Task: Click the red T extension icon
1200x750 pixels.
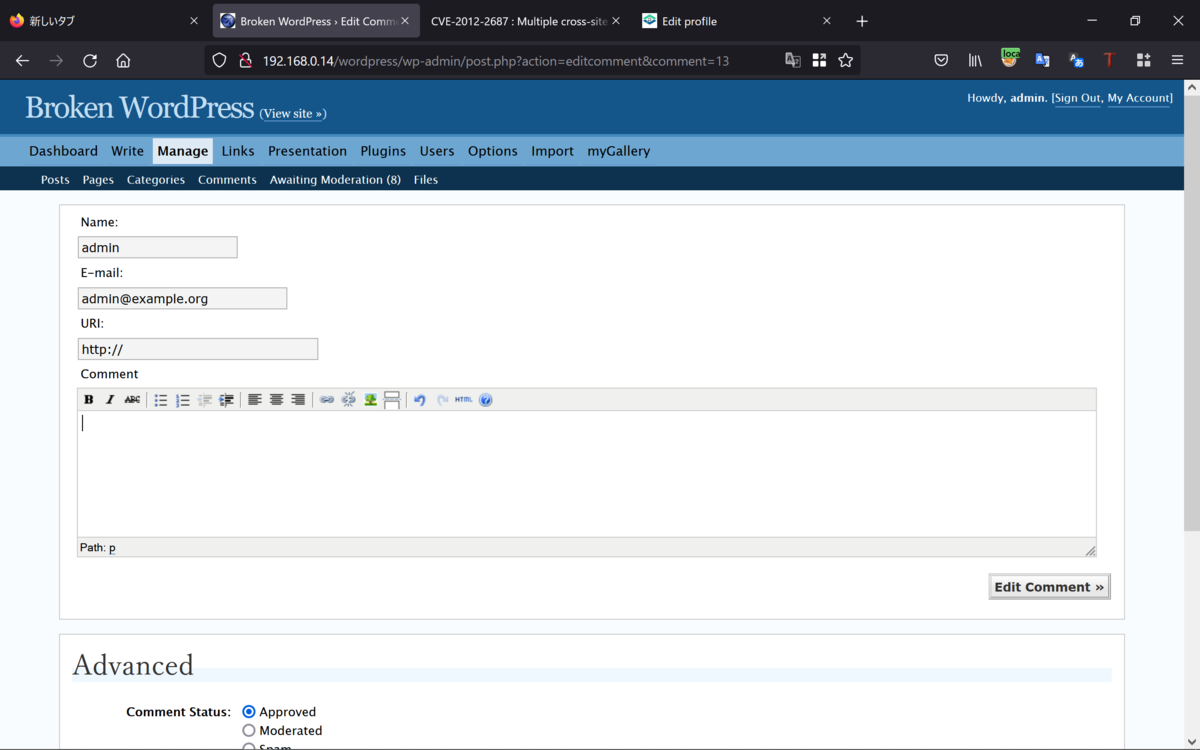Action: (x=1109, y=61)
